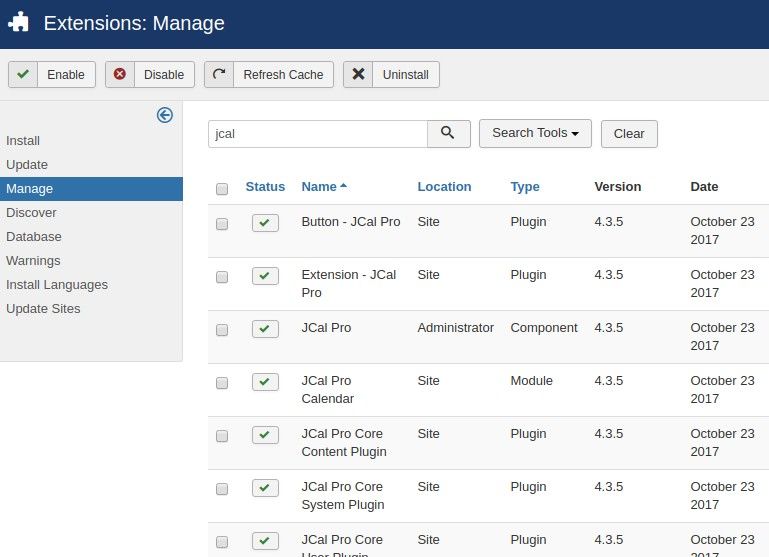Sort the table by Status column
The height and width of the screenshot is (557, 769).
tap(265, 187)
